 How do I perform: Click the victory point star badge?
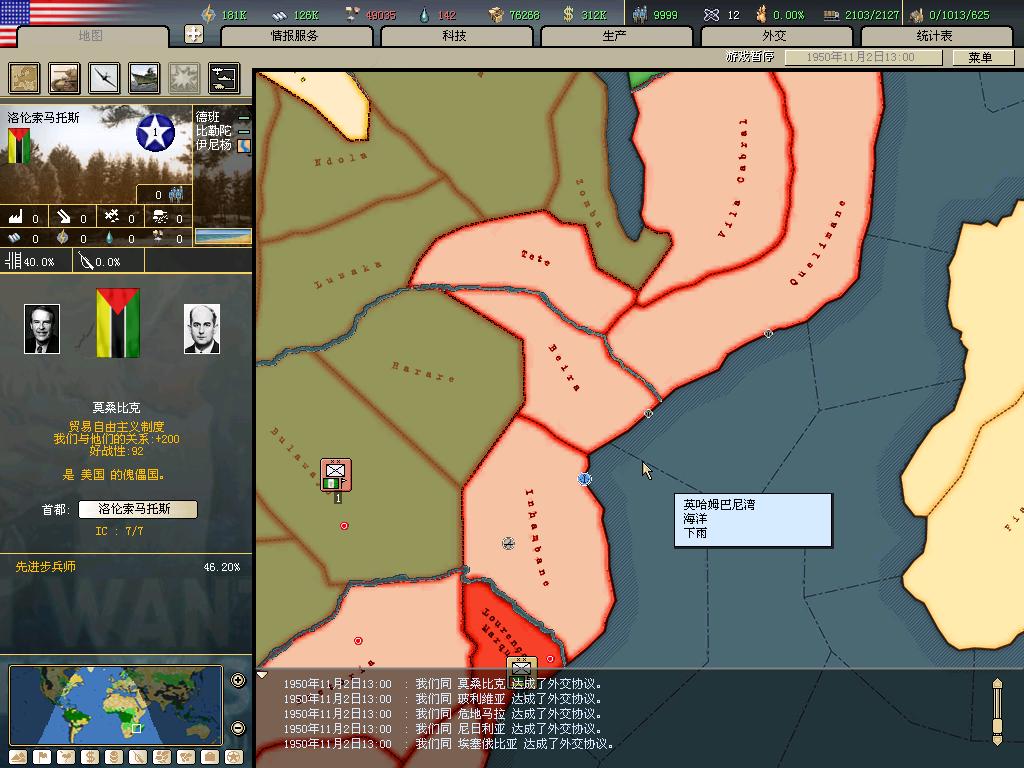point(155,133)
